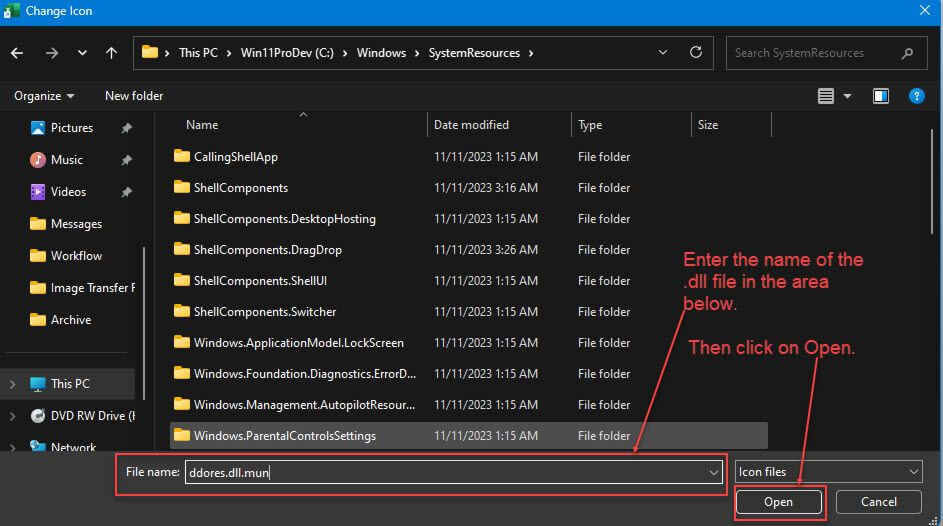Unpin Pictures using its pin icon
943x526 pixels.
[126, 128]
